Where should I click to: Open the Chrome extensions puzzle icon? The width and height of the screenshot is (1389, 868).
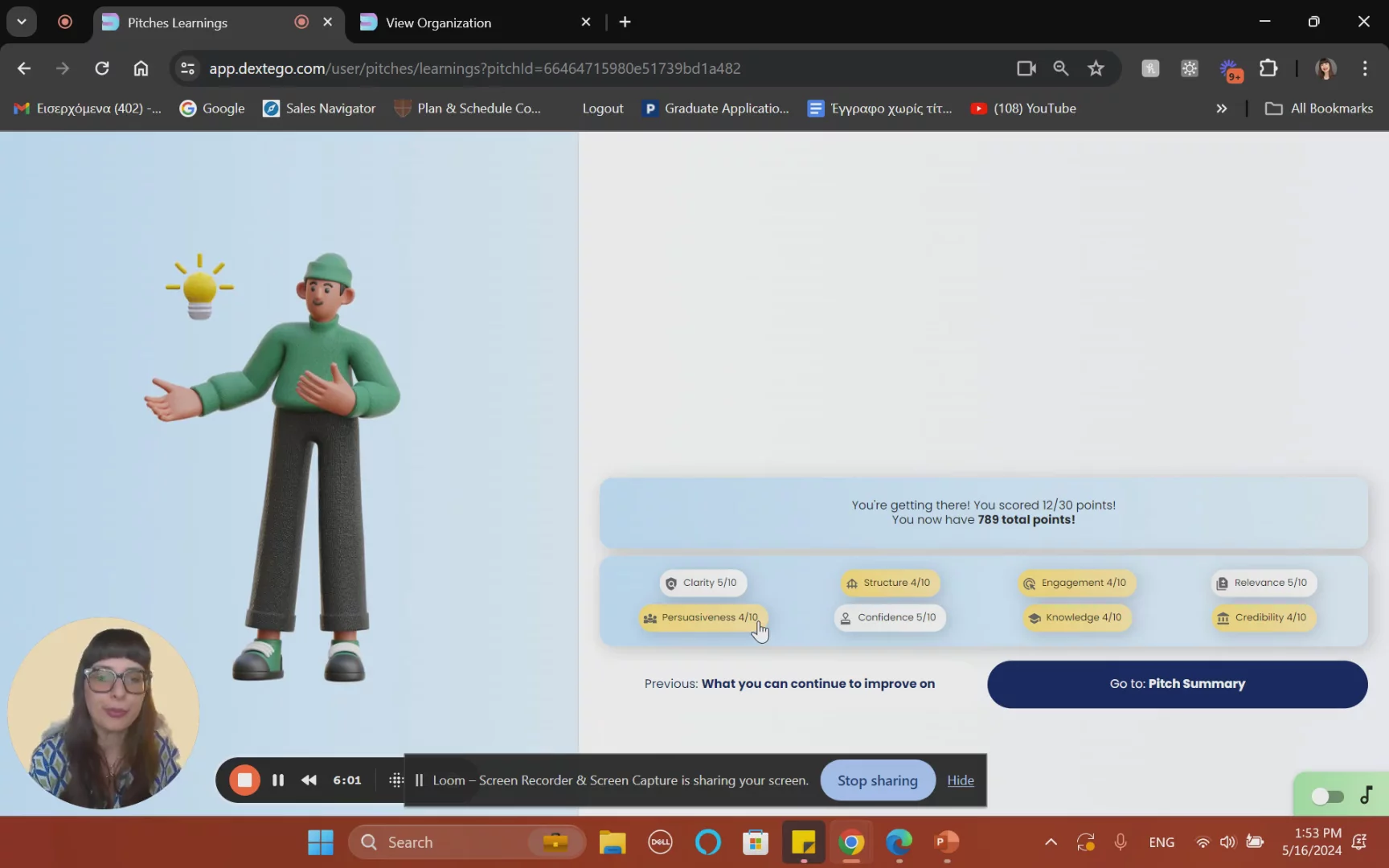(1268, 68)
